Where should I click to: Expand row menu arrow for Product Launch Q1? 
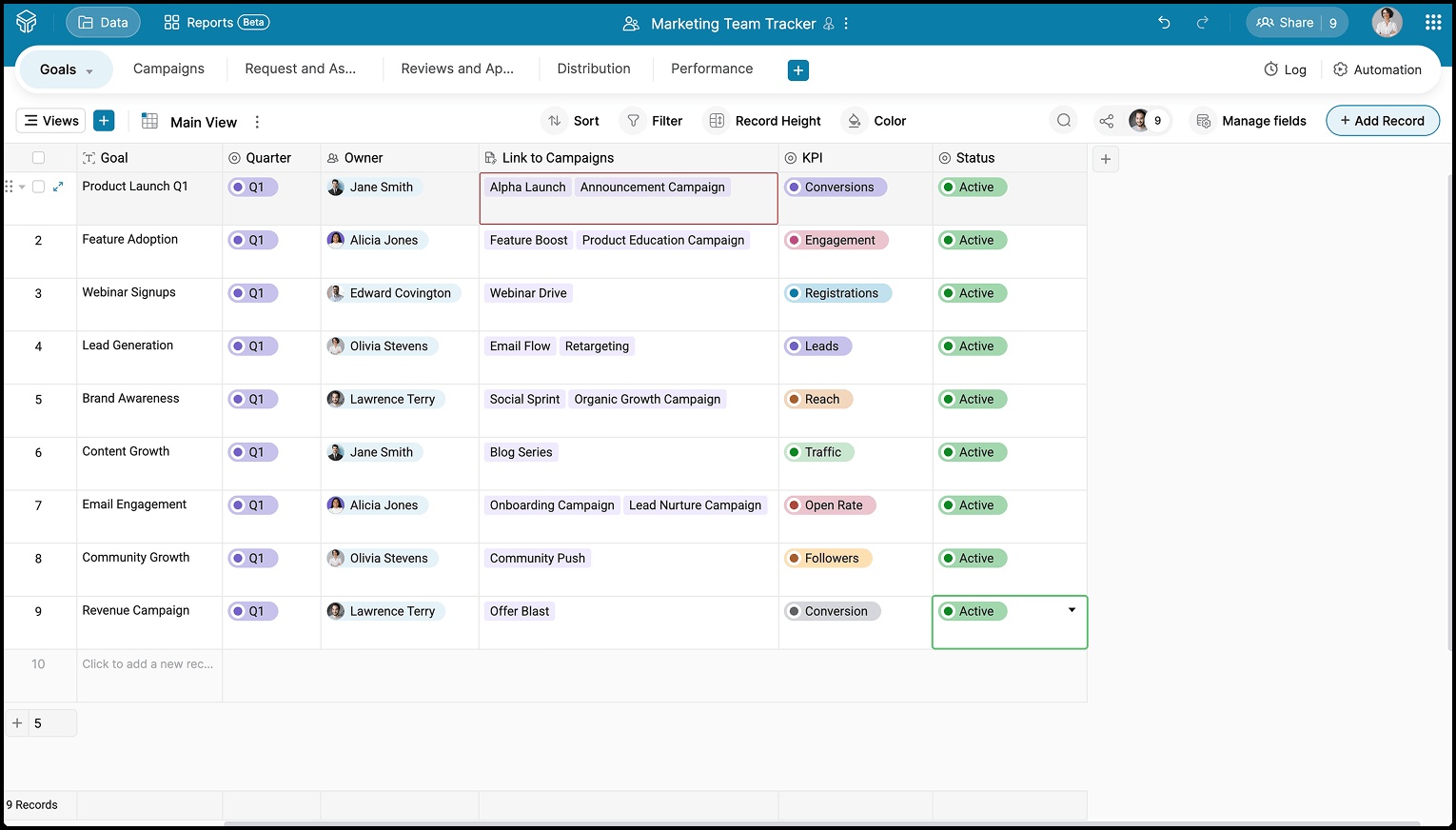pos(22,187)
